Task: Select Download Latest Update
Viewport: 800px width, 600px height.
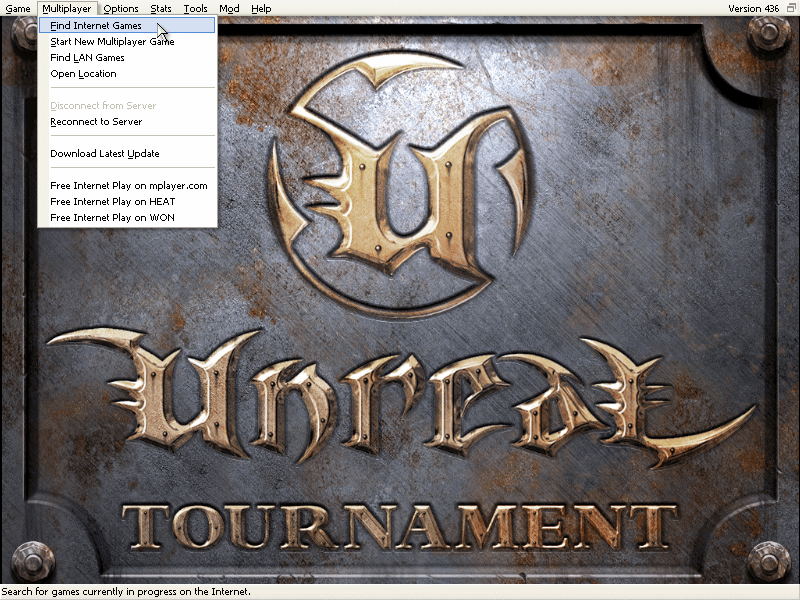Action: point(105,153)
